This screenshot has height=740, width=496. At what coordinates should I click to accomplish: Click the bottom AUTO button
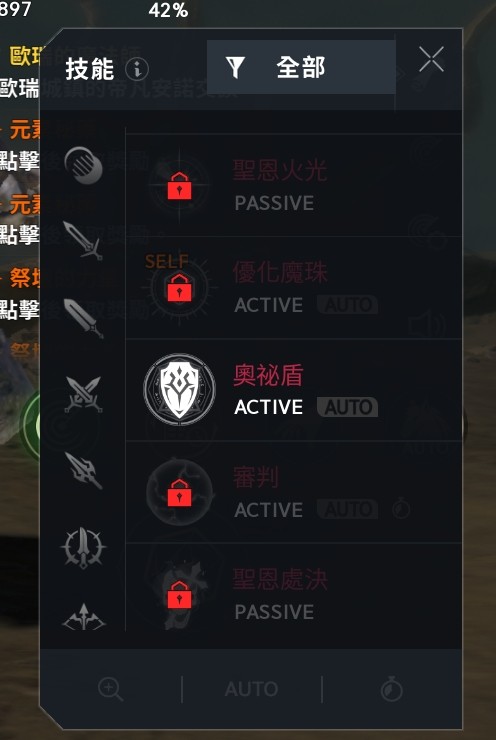point(252,689)
